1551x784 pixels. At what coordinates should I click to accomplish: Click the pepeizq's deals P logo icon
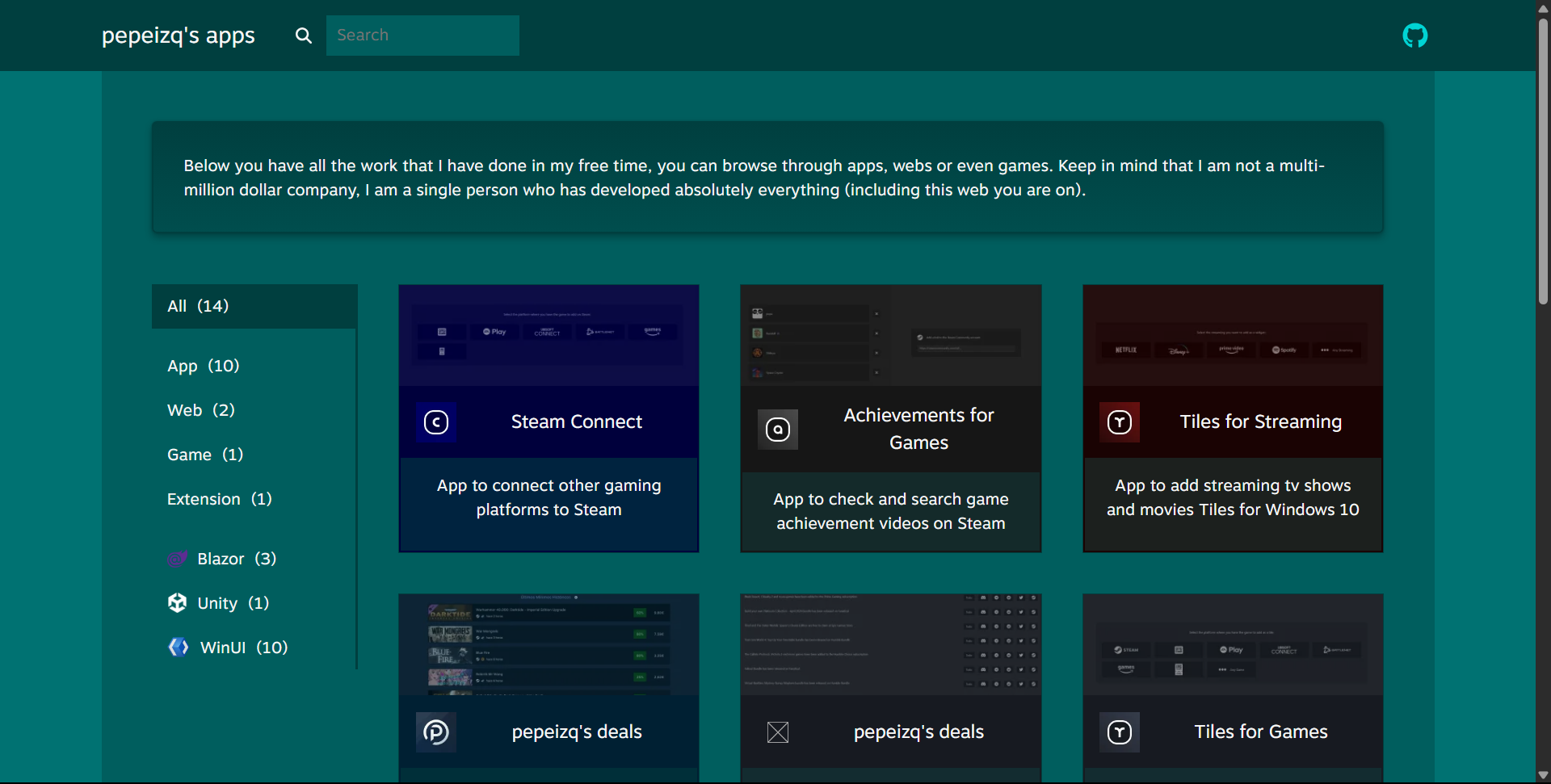click(436, 732)
